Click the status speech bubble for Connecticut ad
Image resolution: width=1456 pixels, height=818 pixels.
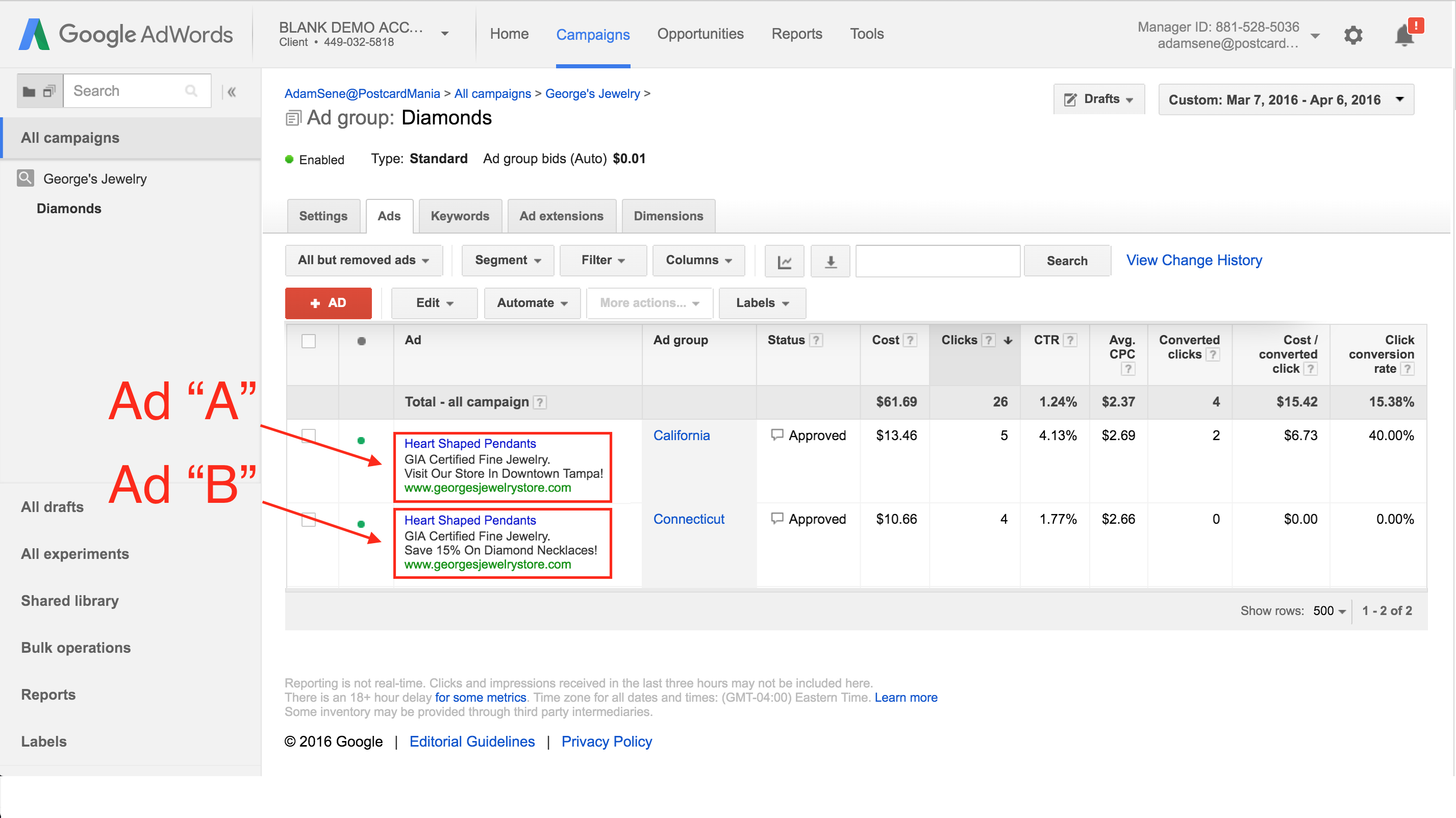coord(777,519)
